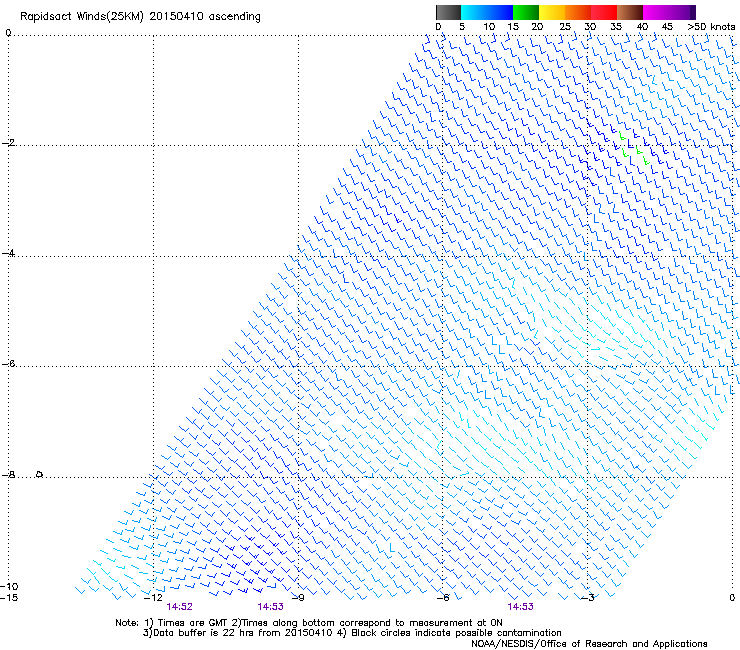Click the latitude axis label '-10'
740x650 pixels.
pos(9,586)
